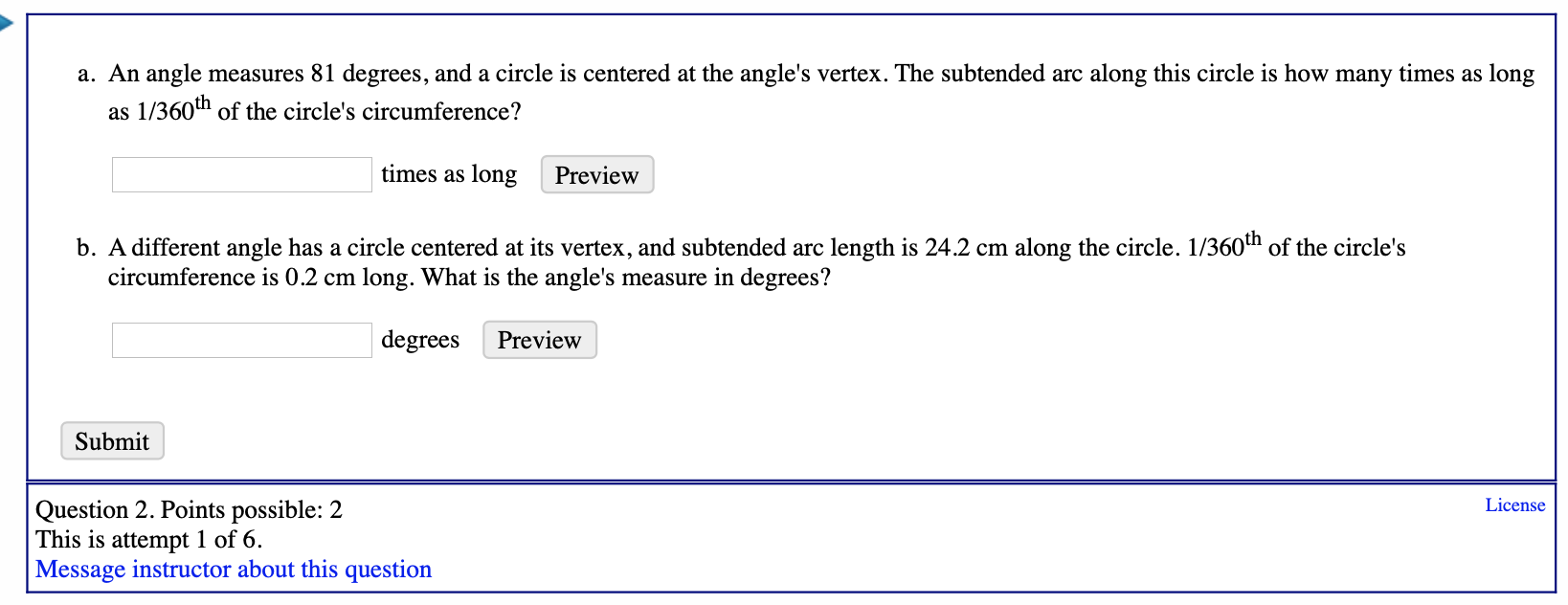Focus the times as long input field
This screenshot has height=605, width=1568.
(240, 174)
